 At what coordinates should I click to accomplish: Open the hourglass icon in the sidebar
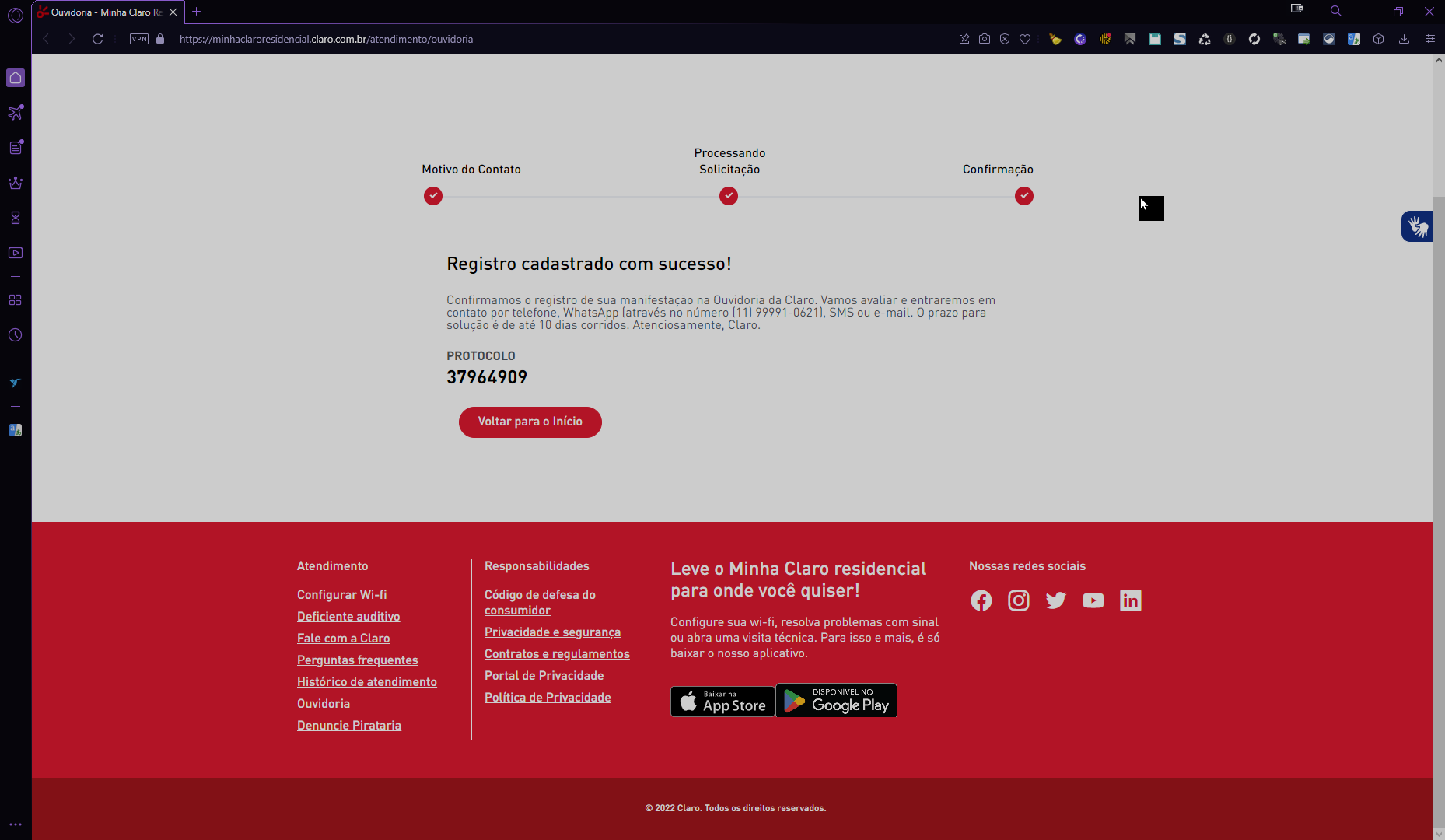click(16, 218)
